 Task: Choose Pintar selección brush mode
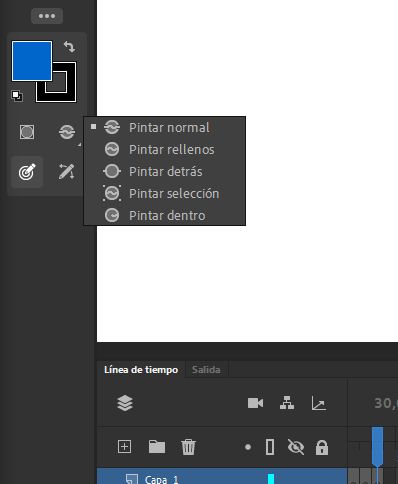pos(164,194)
